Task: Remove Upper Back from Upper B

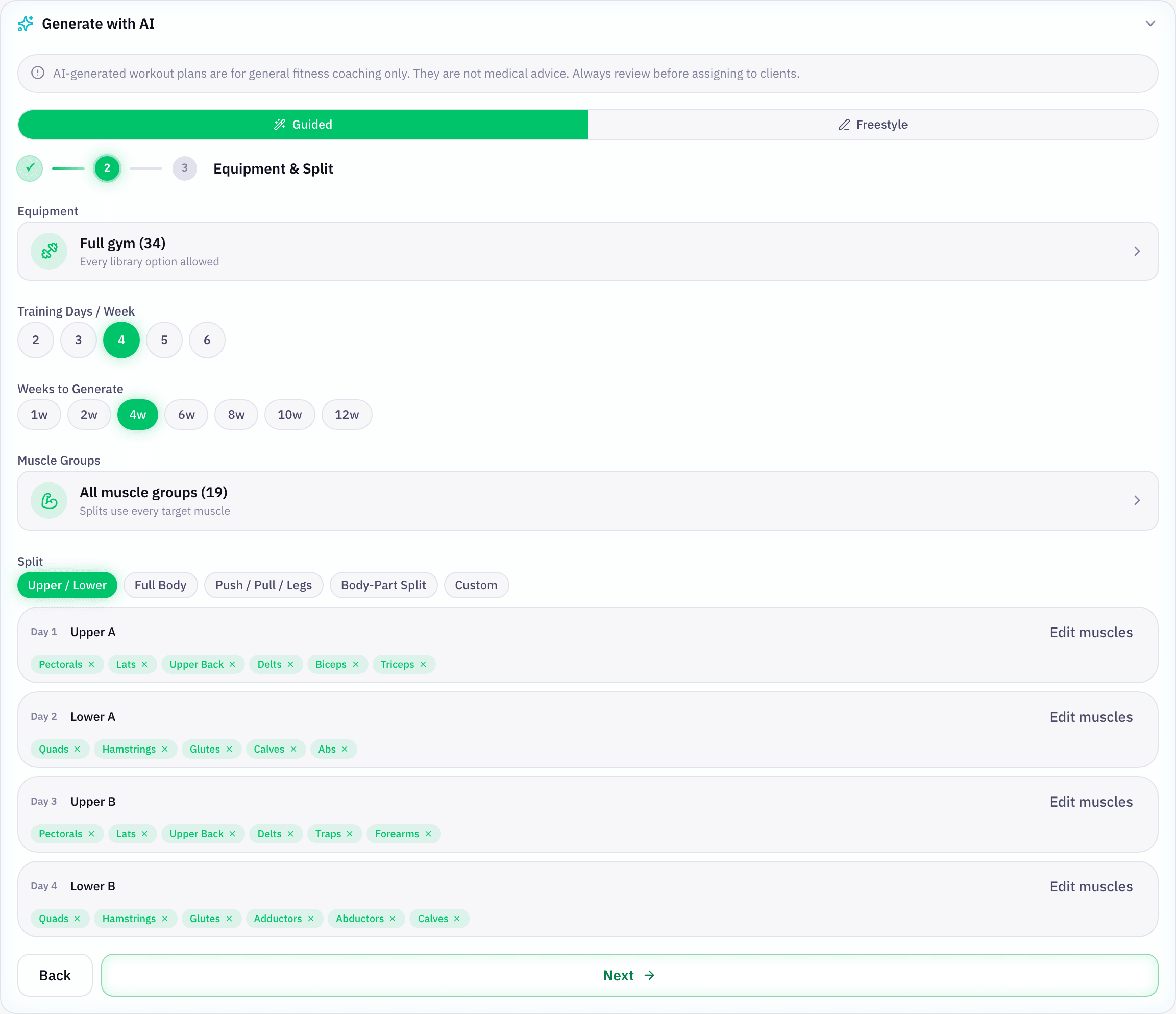Action: (x=232, y=834)
